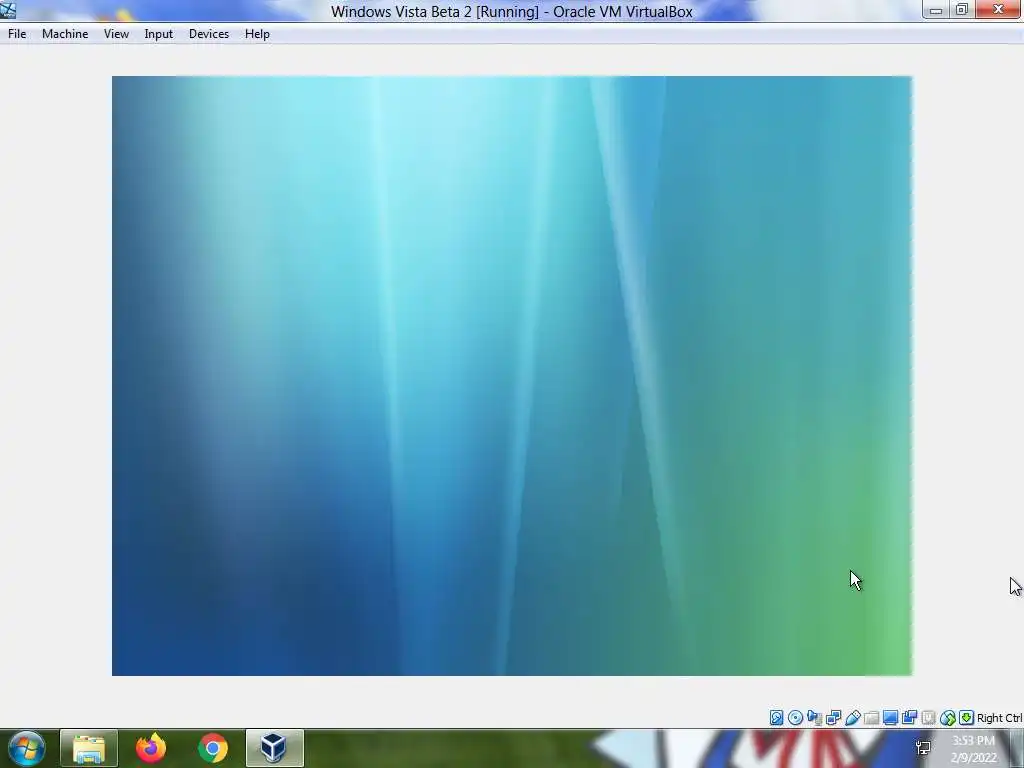Click the network tray icon

pos(923,748)
